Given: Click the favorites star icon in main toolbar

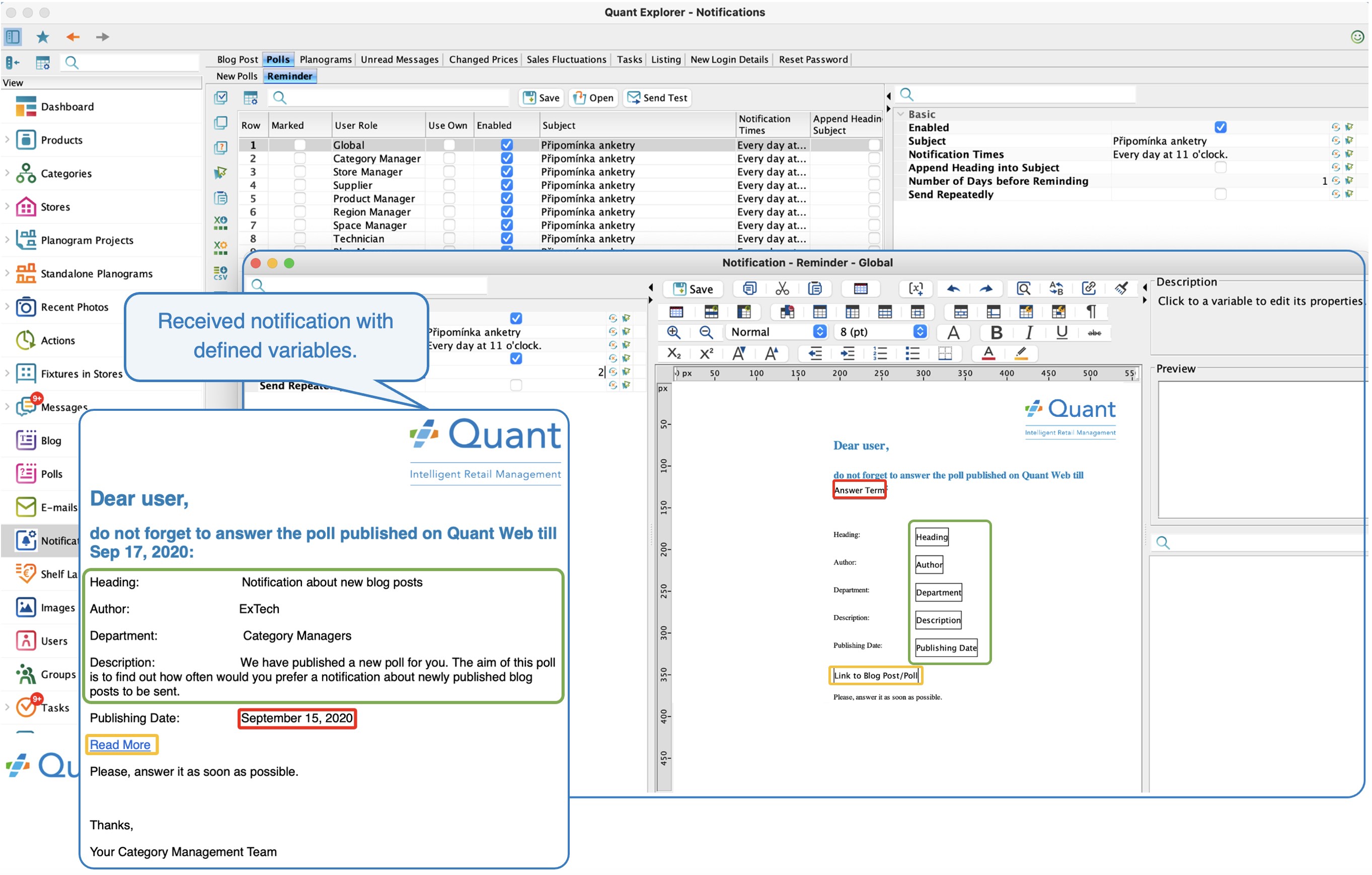Looking at the screenshot, I should point(43,37).
